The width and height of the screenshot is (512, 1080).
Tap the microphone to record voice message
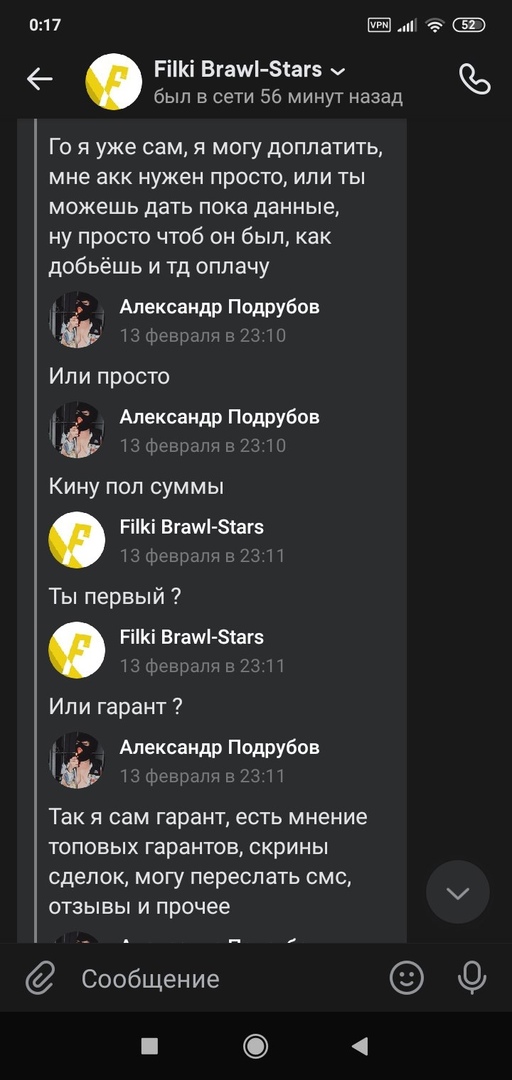(472, 977)
